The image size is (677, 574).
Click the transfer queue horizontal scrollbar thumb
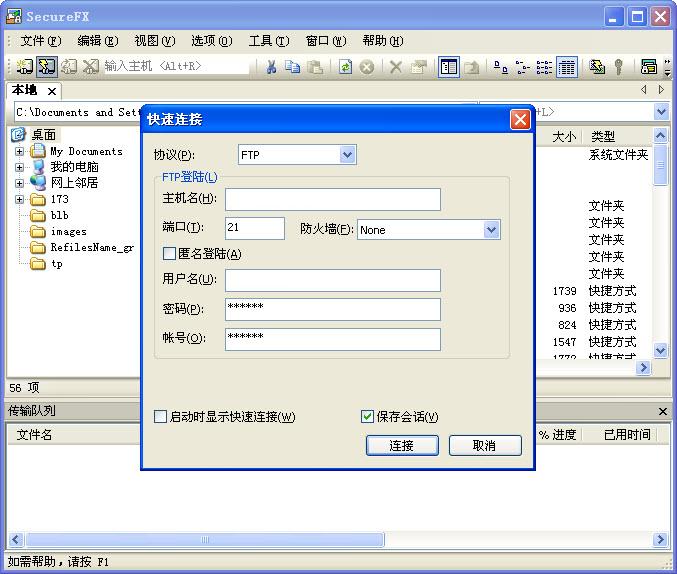[x=205, y=539]
